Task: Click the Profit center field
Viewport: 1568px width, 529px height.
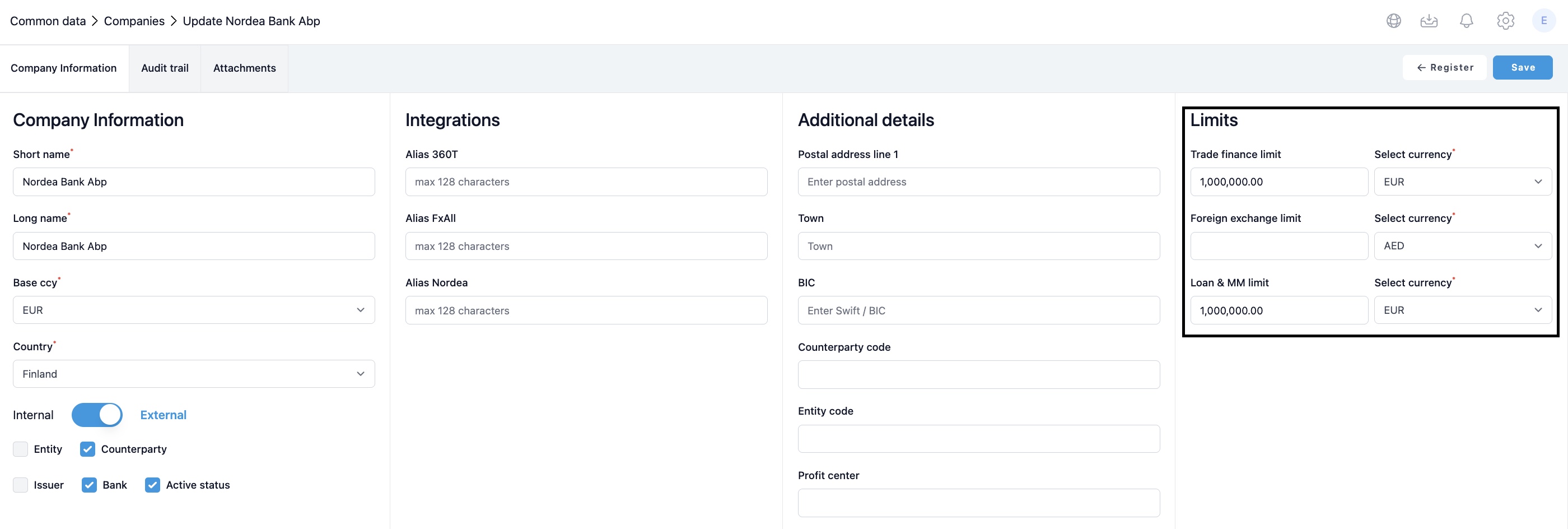Action: click(x=979, y=503)
